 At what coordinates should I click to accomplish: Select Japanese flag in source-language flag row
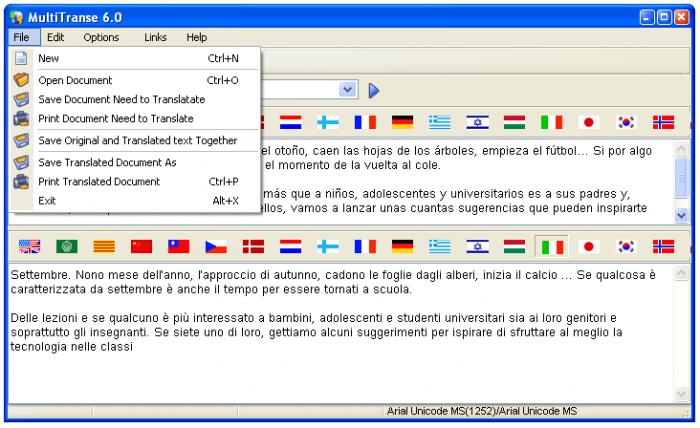pos(589,122)
